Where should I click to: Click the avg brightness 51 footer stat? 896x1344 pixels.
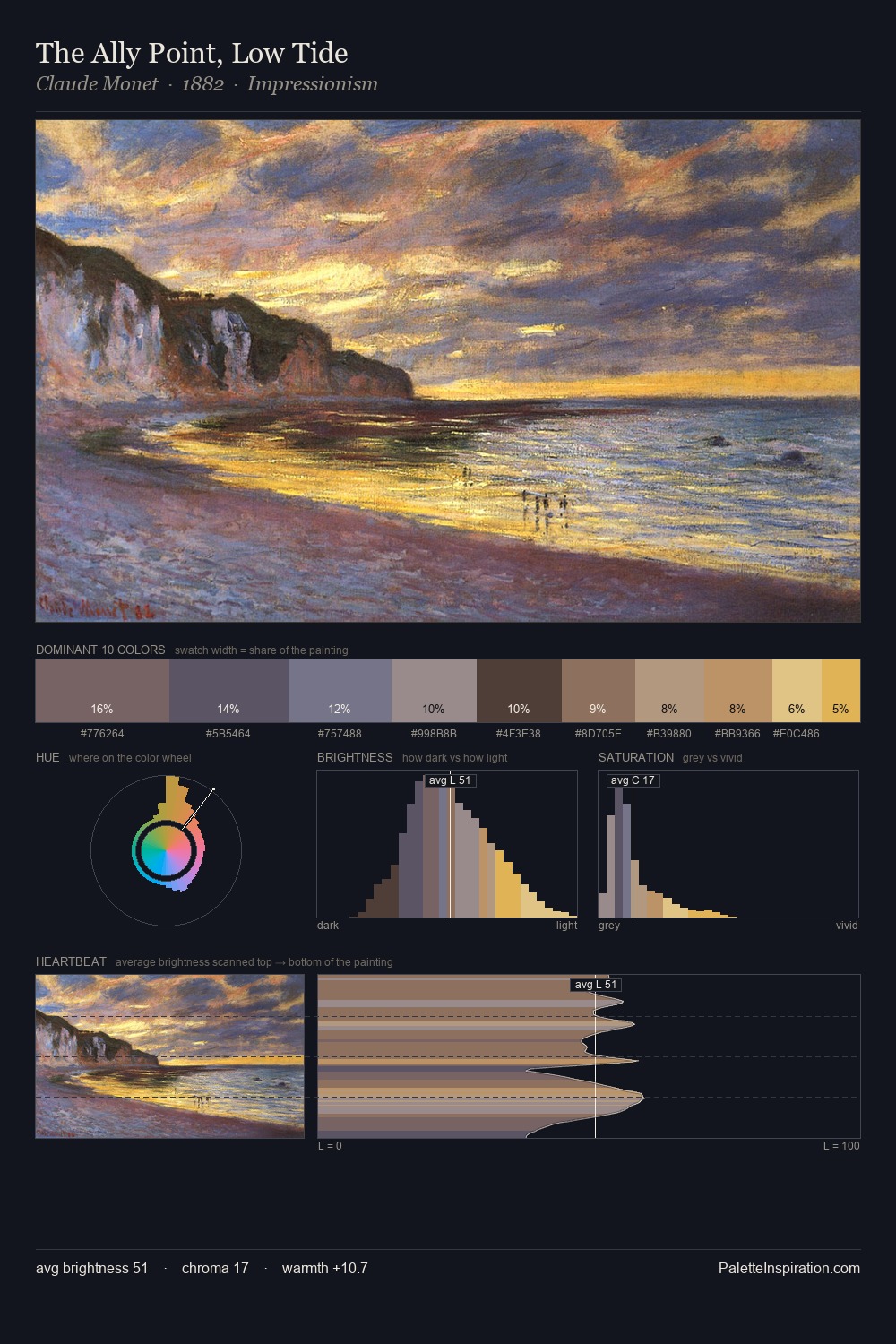pyautogui.click(x=92, y=1269)
